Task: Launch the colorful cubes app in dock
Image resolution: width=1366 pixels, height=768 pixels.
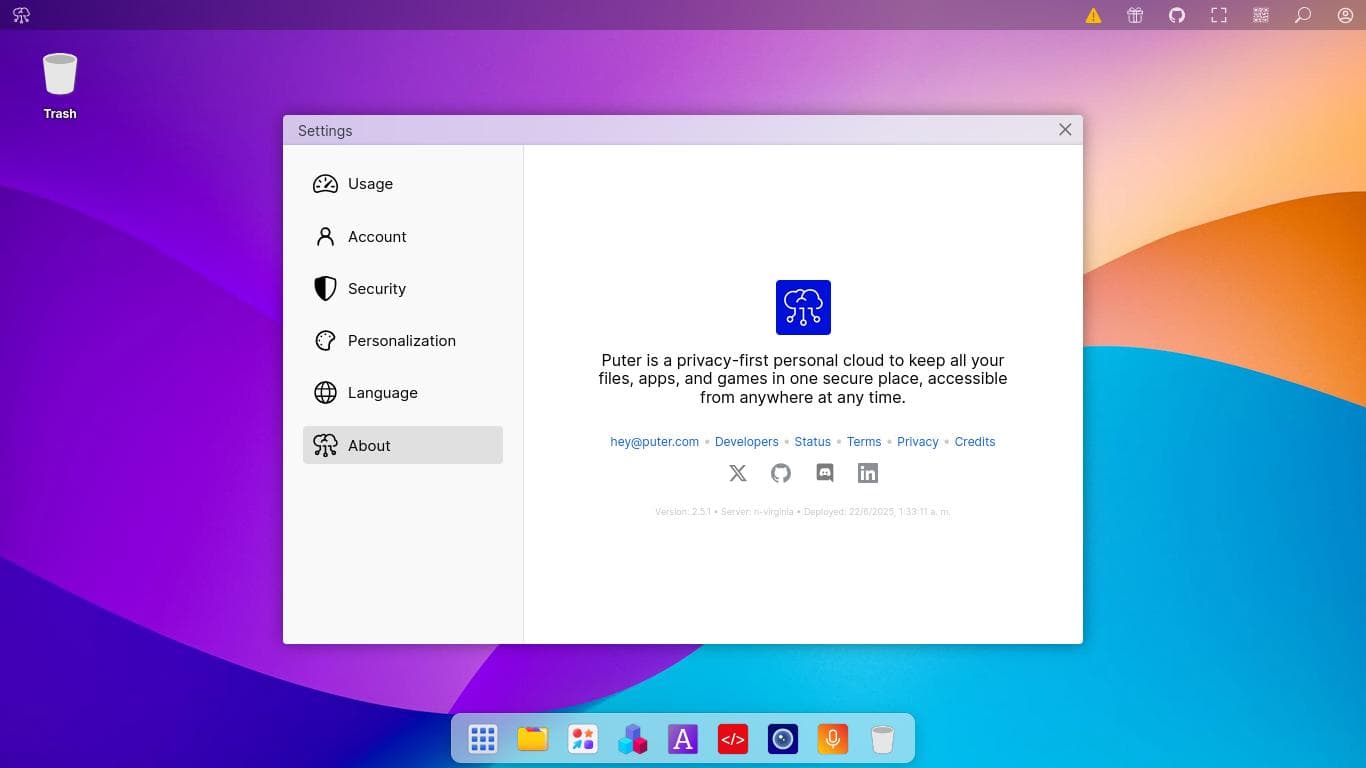Action: point(633,739)
